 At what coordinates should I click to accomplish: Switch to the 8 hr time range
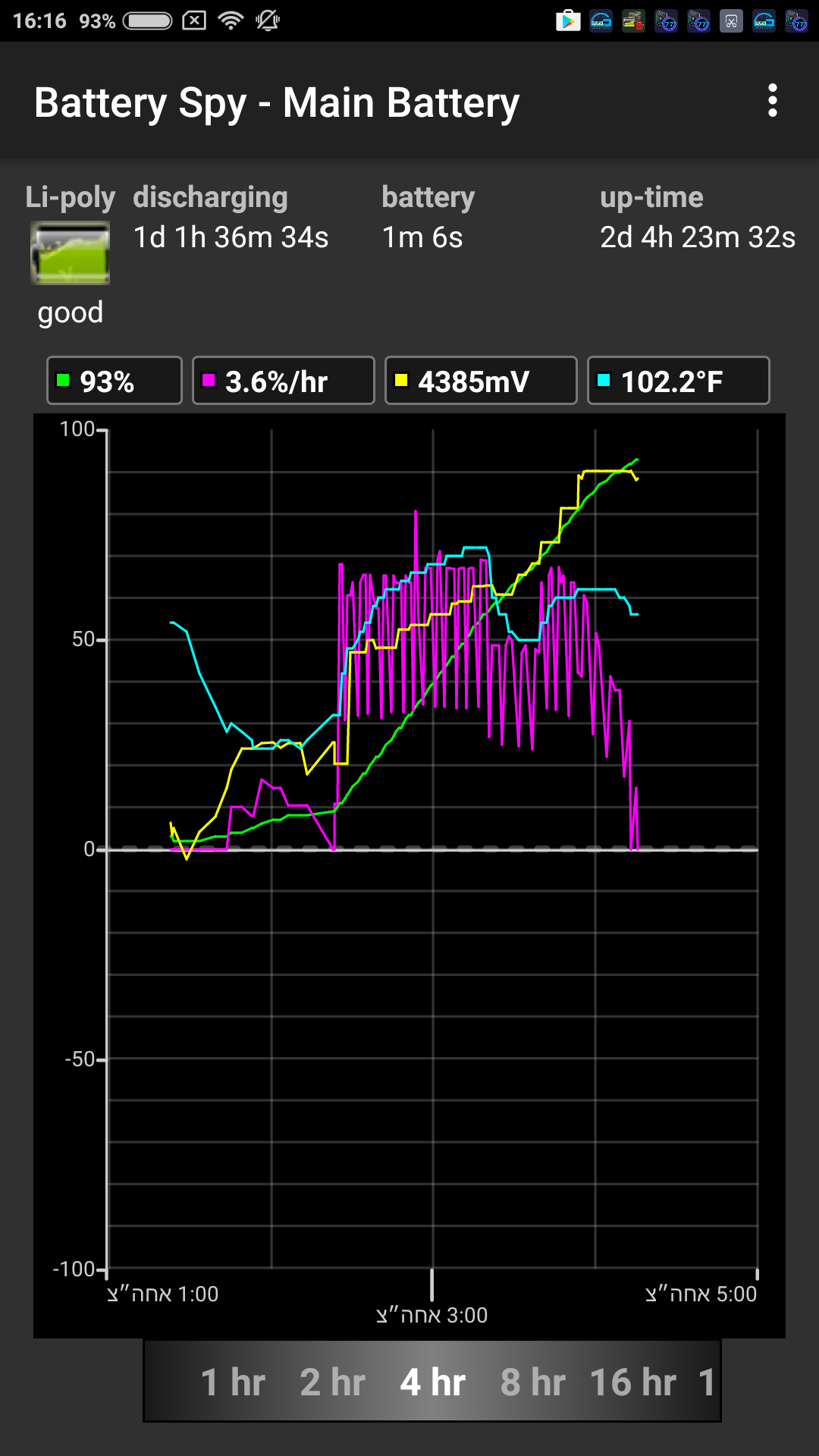point(532,1382)
